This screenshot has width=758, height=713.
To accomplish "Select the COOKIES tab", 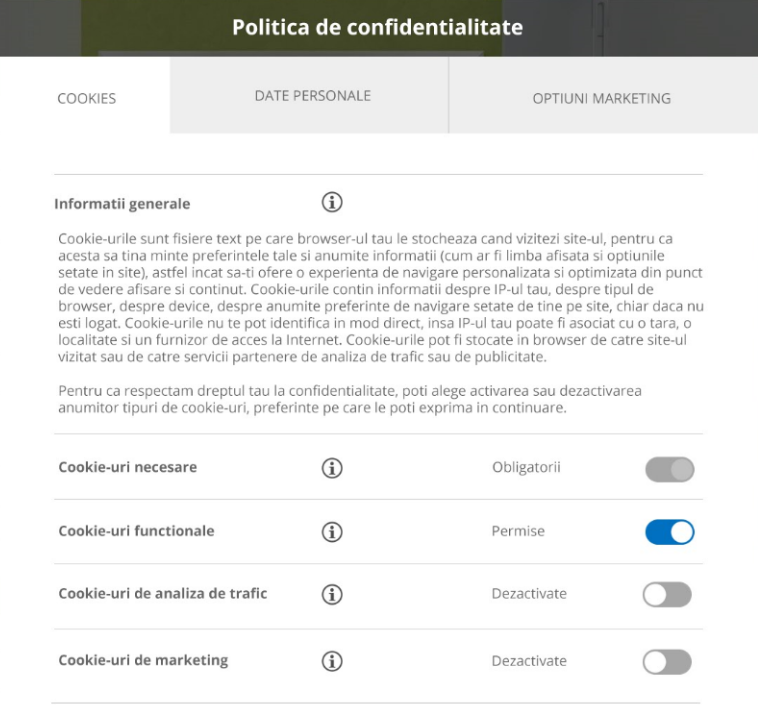I will pos(85,96).
